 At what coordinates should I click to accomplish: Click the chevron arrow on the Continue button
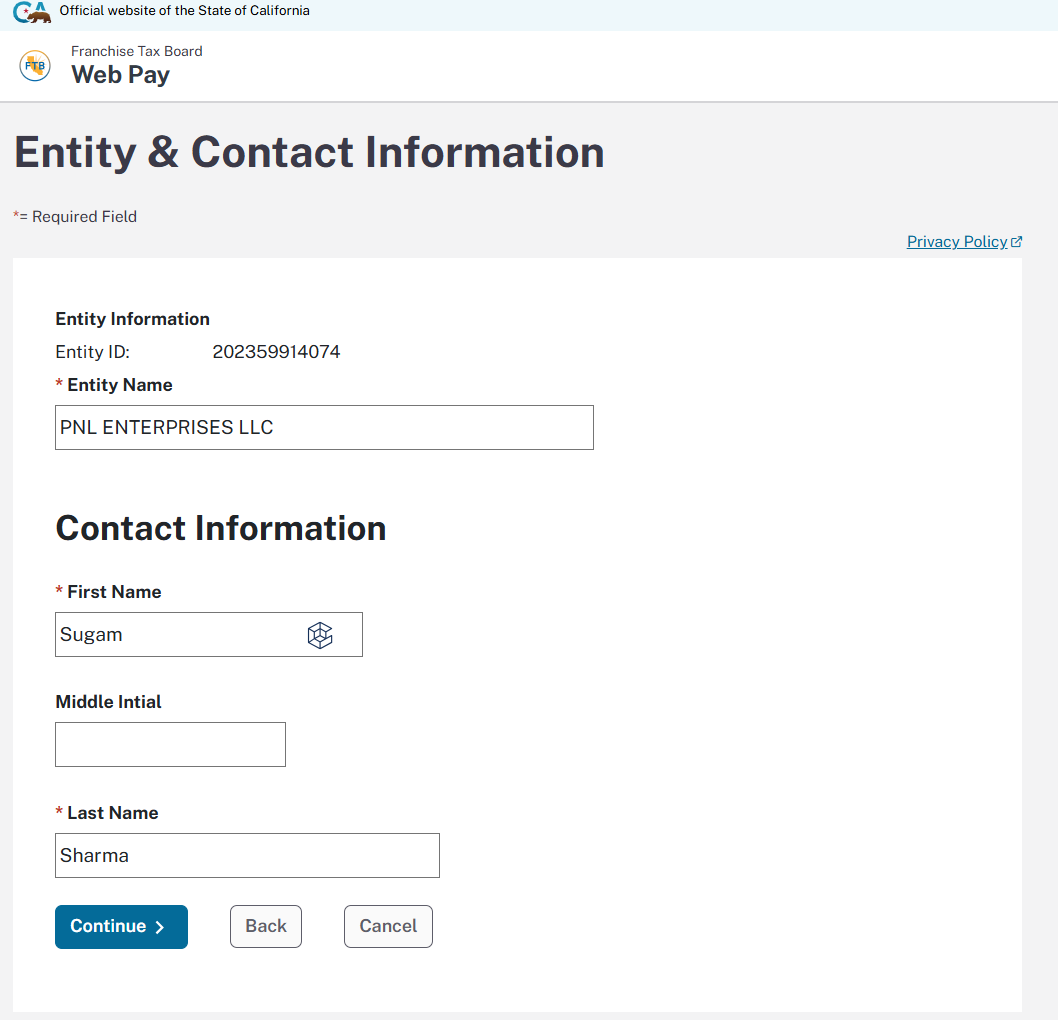160,927
